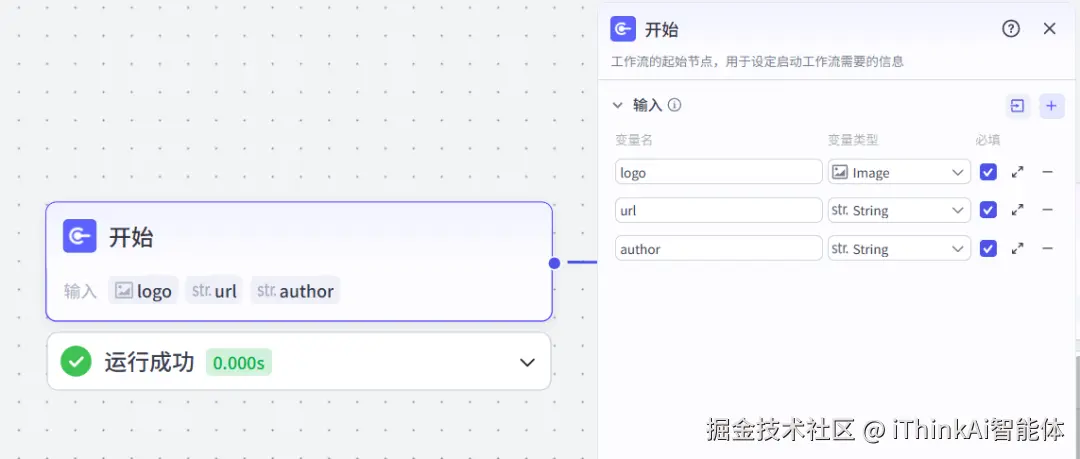Click the scrollbar at panel right edge

click(x=1077, y=379)
